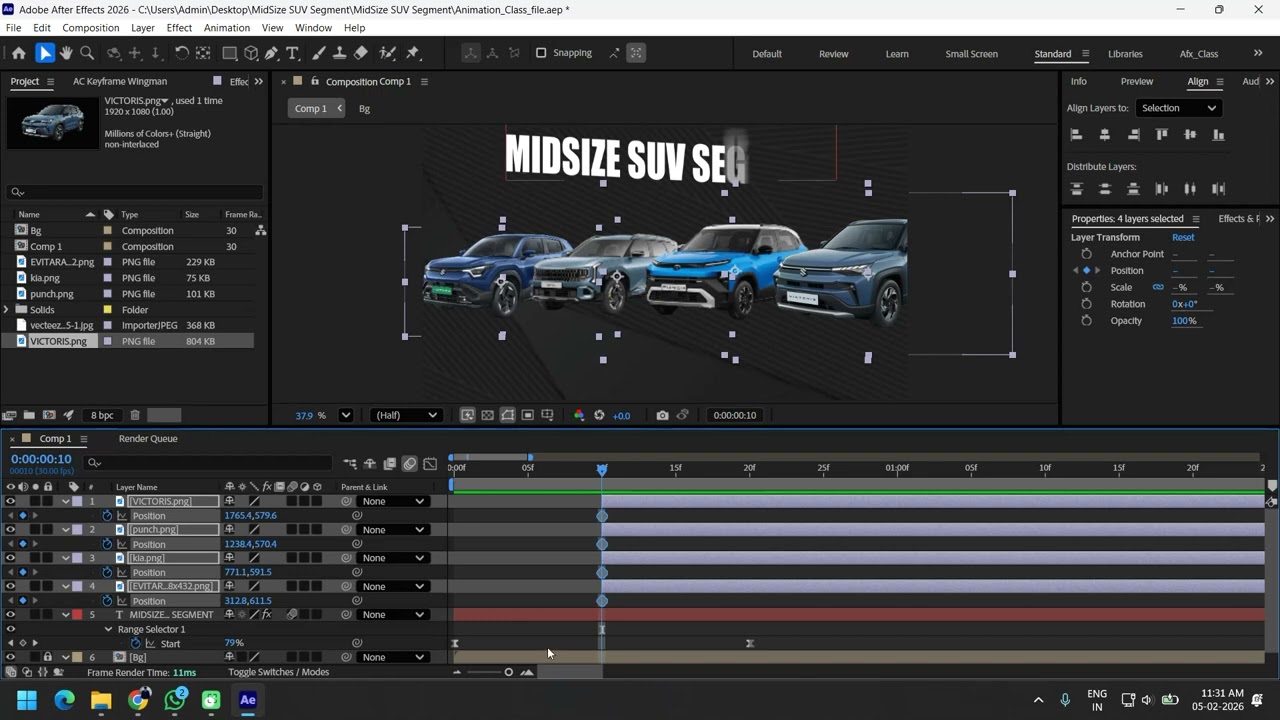Select the Puppet Pin tool
The width and height of the screenshot is (1280, 720).
point(413,53)
